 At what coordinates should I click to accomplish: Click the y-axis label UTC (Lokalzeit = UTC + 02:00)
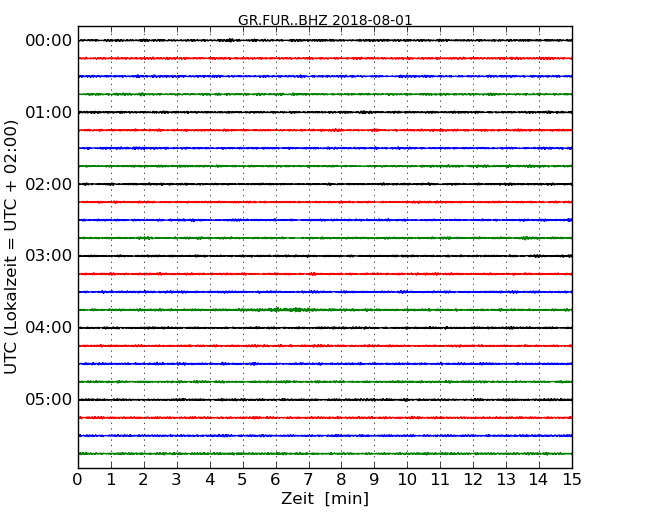10,247
